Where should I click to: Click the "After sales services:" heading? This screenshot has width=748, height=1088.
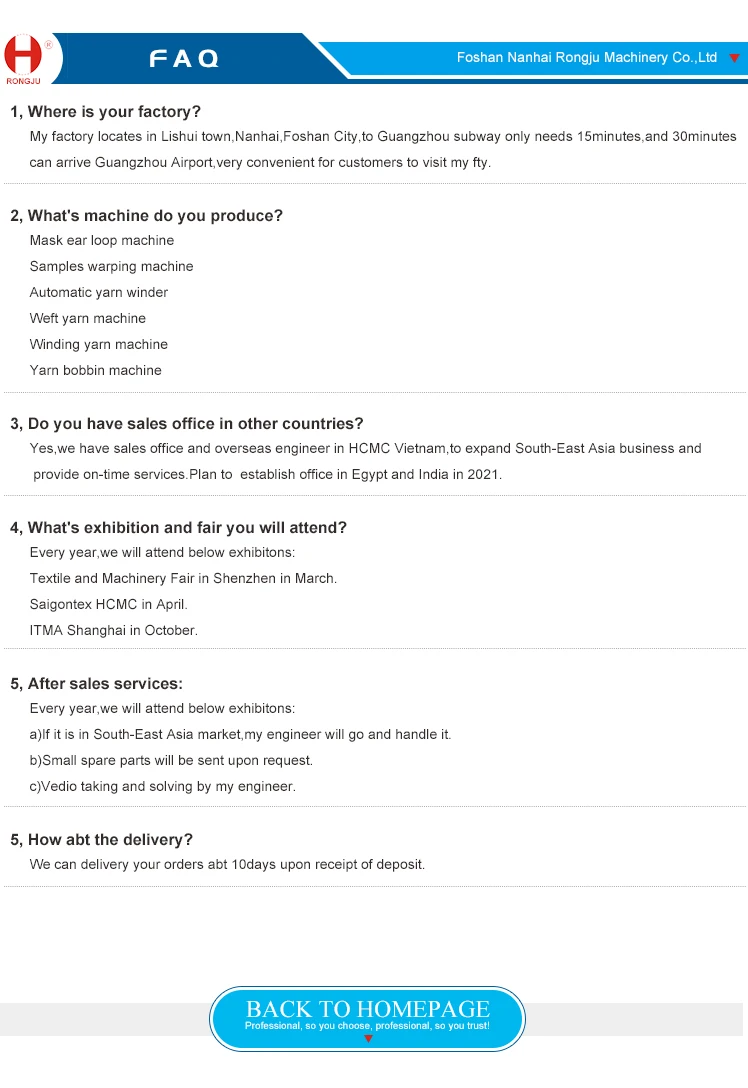click(x=96, y=684)
